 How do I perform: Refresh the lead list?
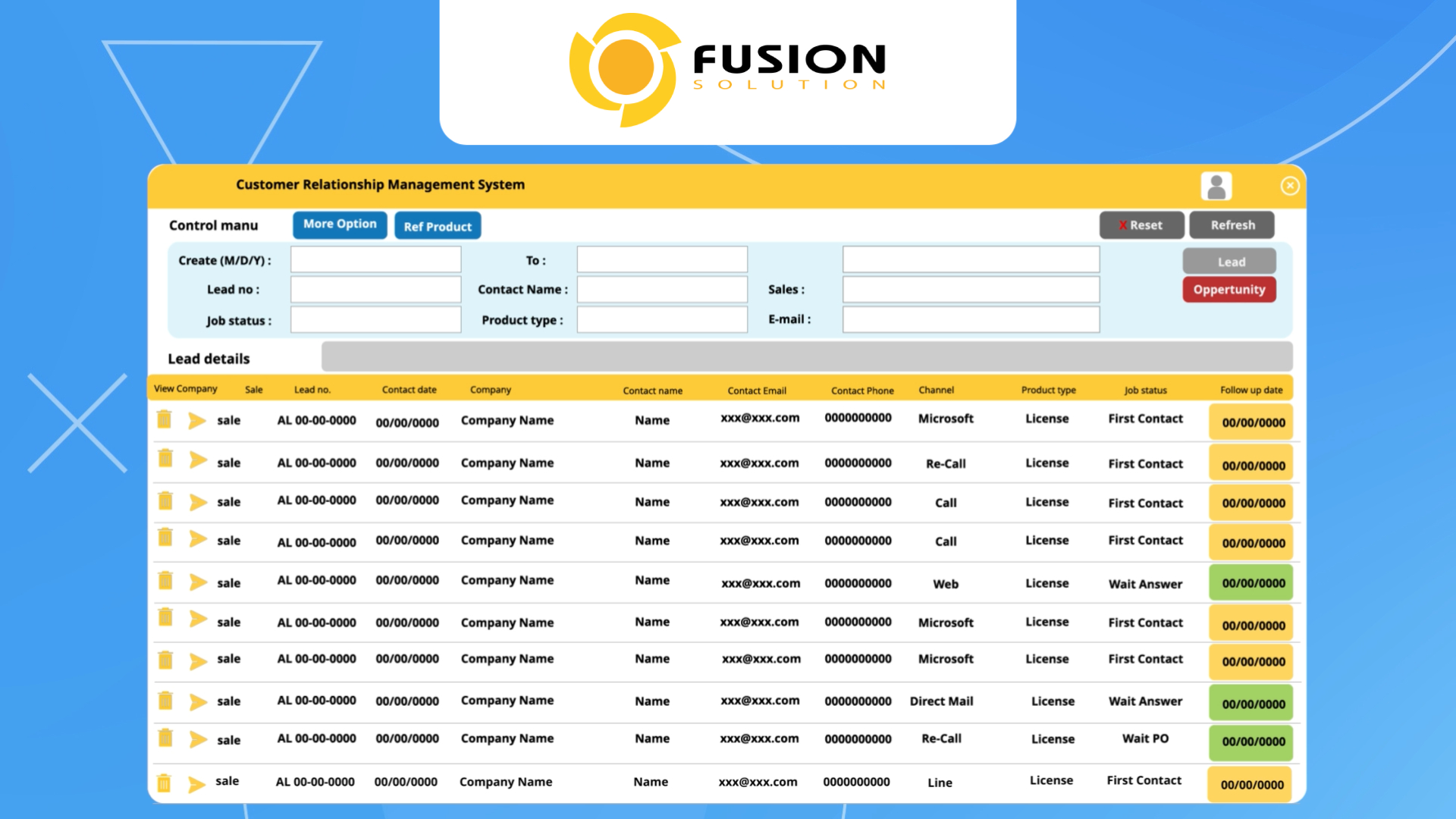click(1232, 225)
